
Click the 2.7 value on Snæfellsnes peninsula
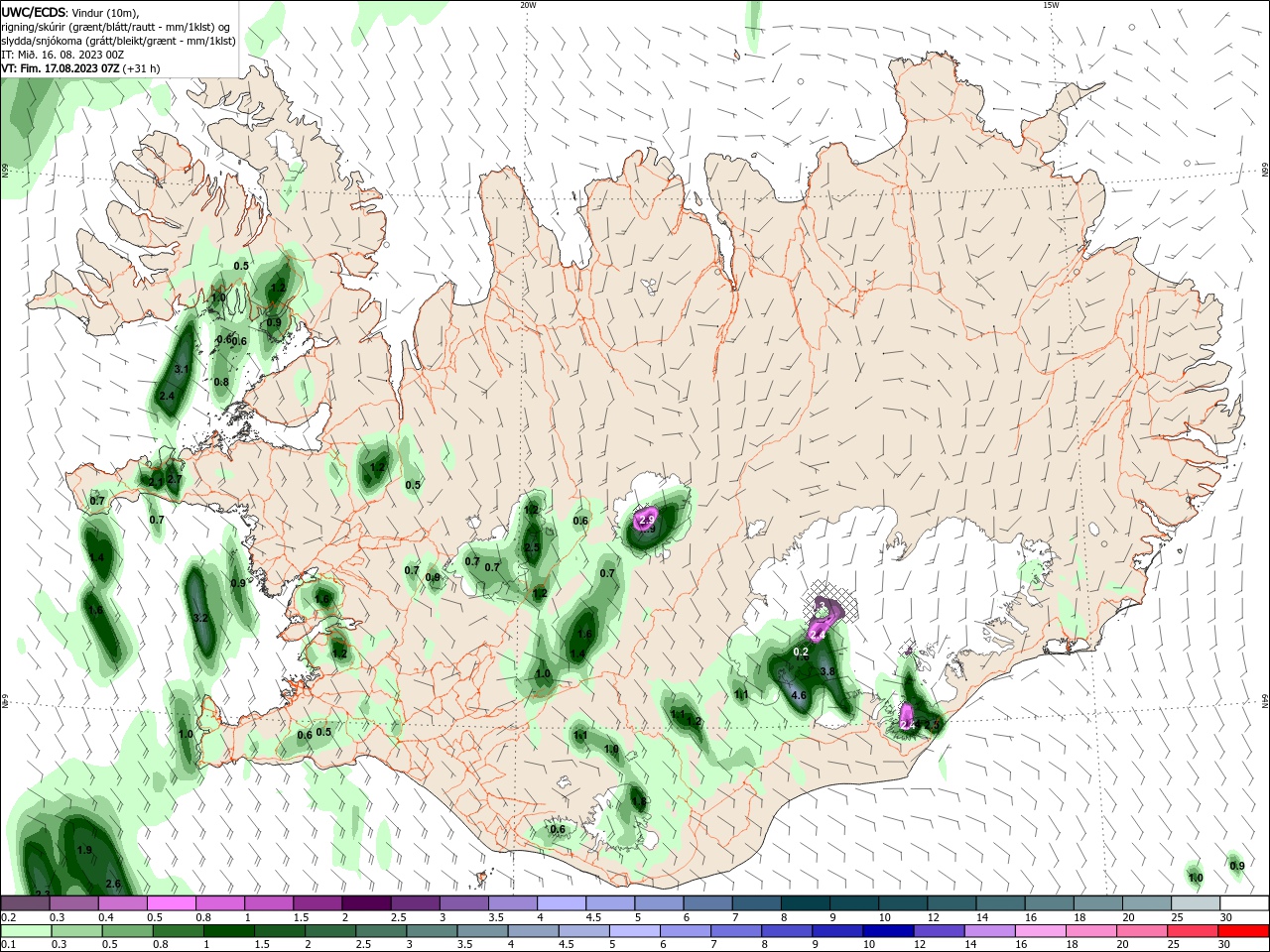pyautogui.click(x=175, y=479)
